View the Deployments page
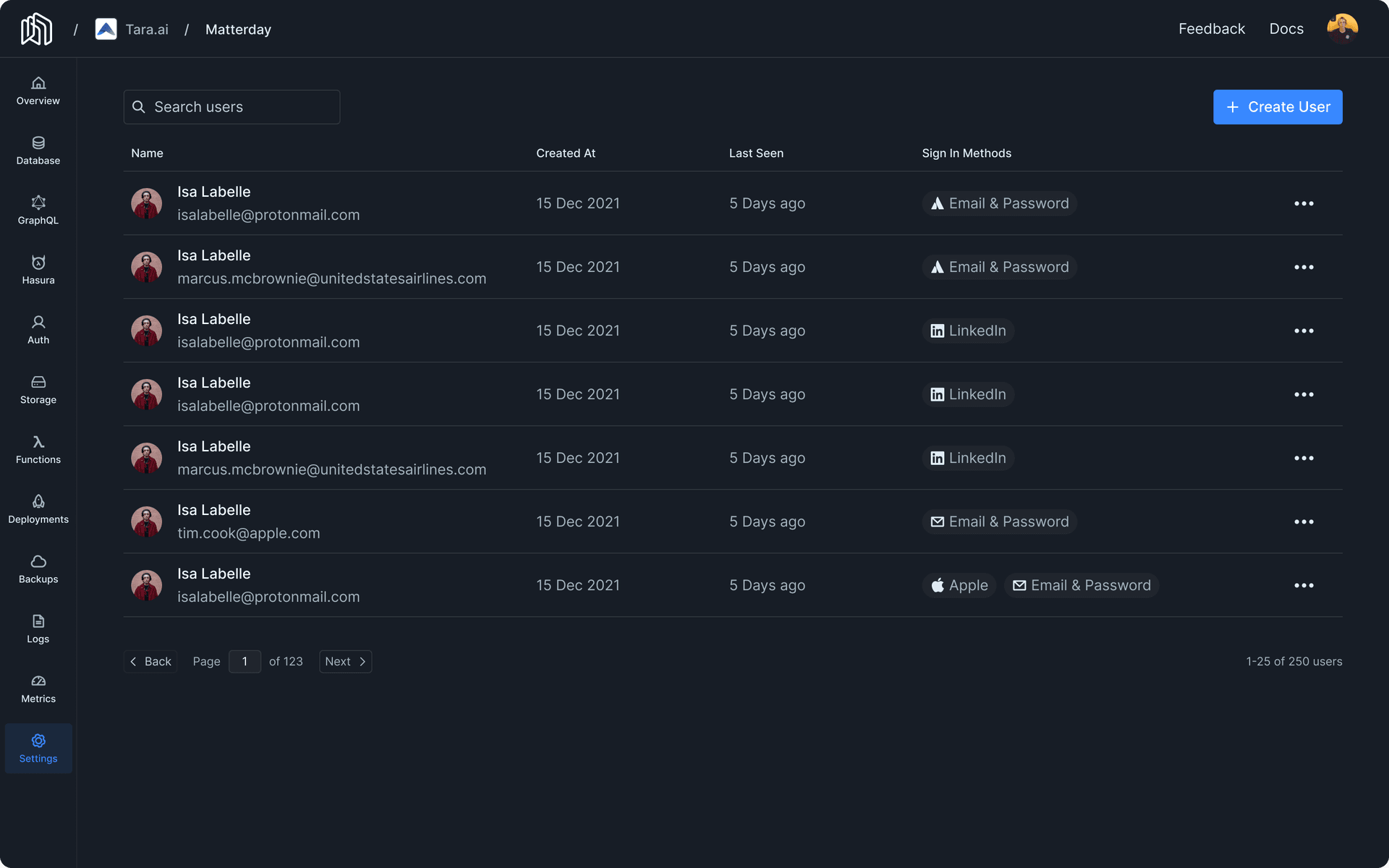1389x868 pixels. [x=38, y=509]
